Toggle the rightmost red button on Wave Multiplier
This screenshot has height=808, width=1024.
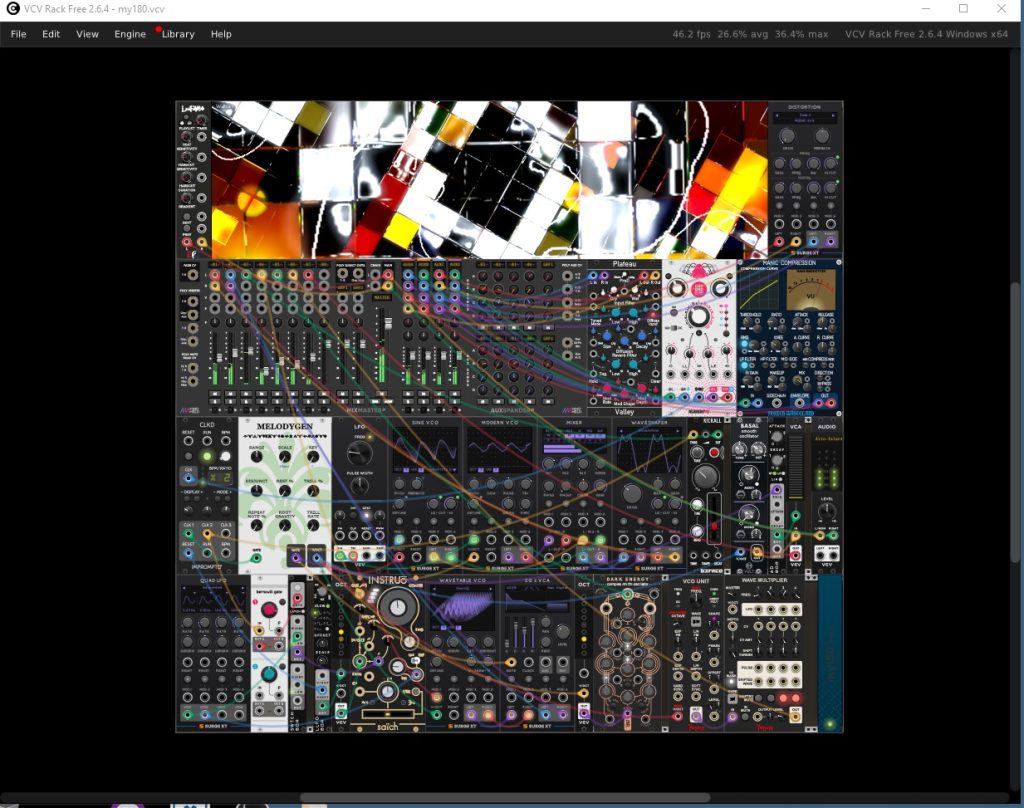click(x=796, y=698)
